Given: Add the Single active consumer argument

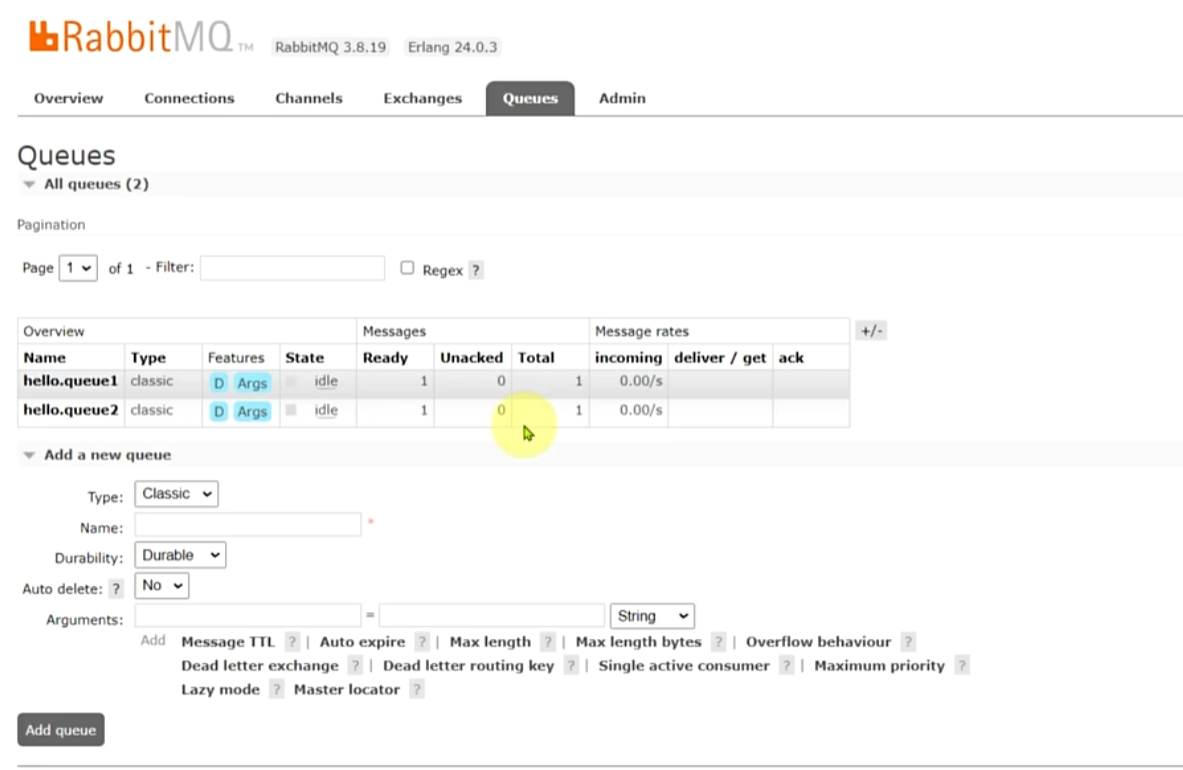Looking at the screenshot, I should click(684, 665).
